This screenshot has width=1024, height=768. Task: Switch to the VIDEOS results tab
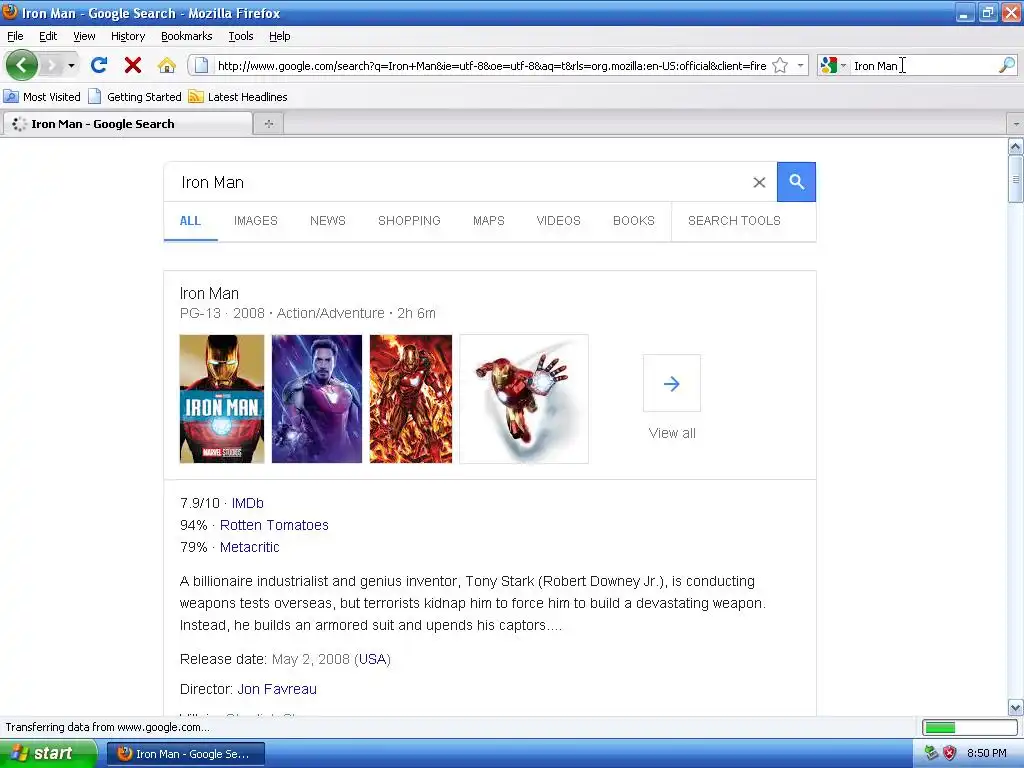tap(558, 221)
